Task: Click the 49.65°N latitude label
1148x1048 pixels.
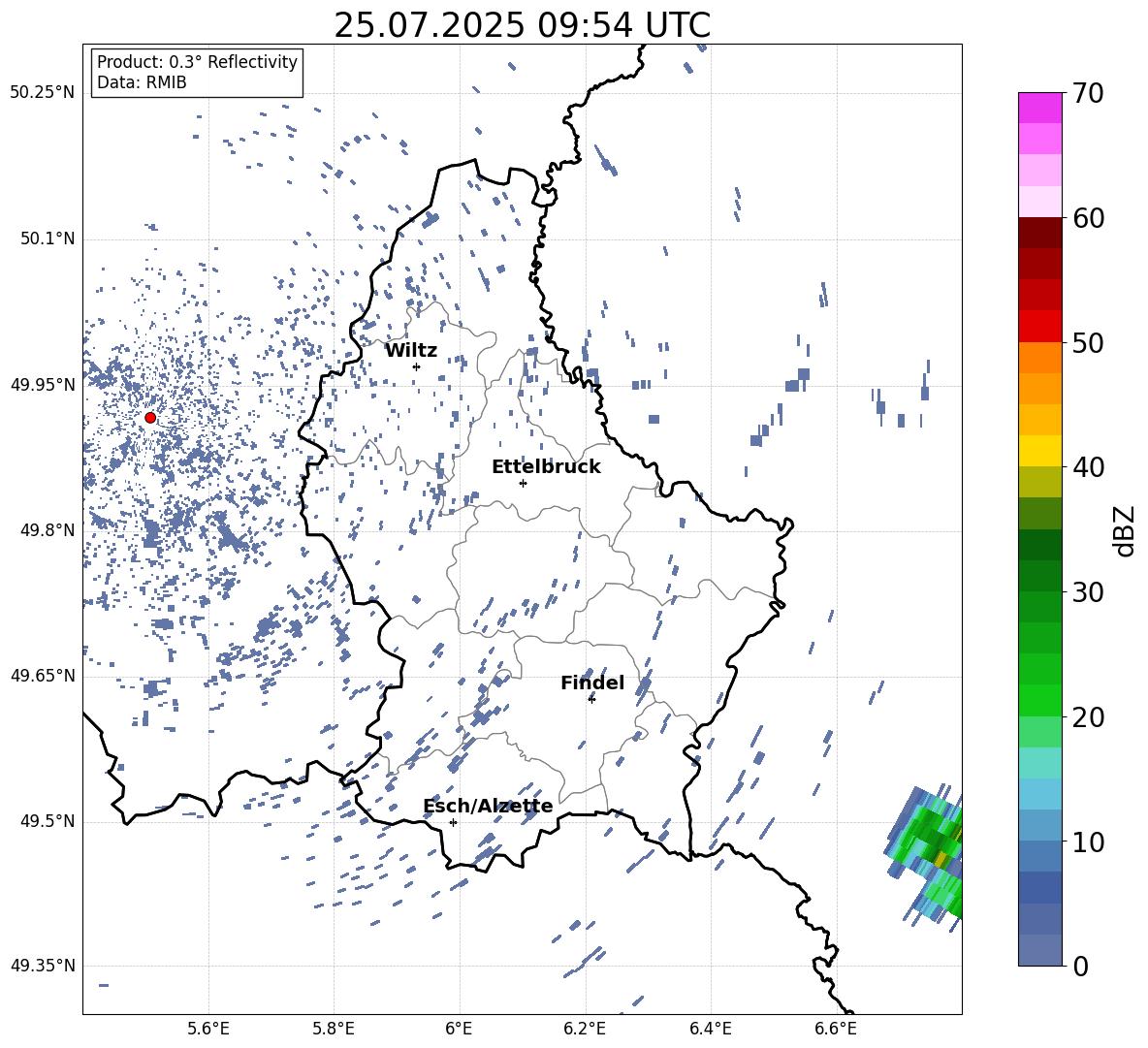Action: pos(43,676)
